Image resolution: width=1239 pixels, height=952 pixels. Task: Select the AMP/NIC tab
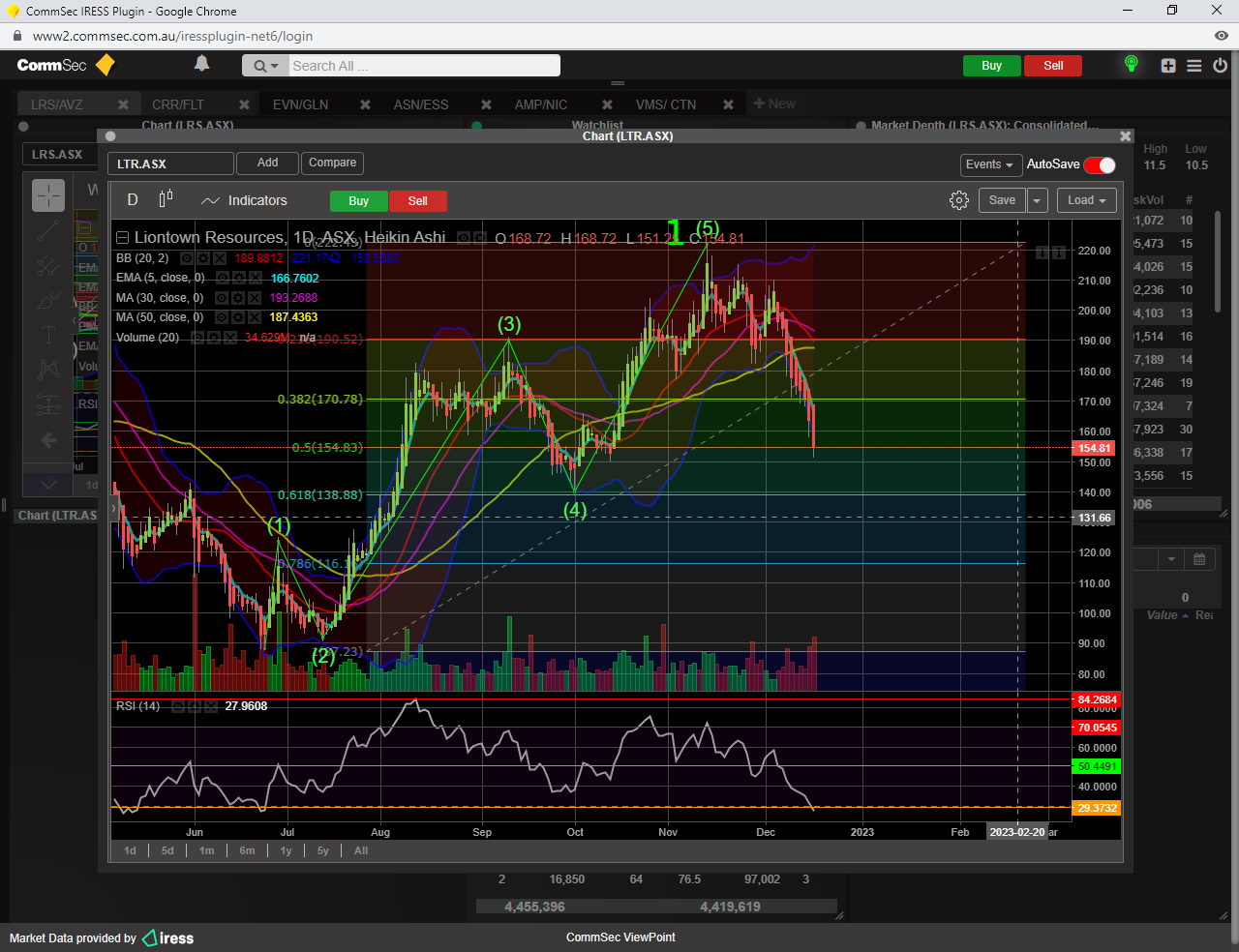point(540,104)
